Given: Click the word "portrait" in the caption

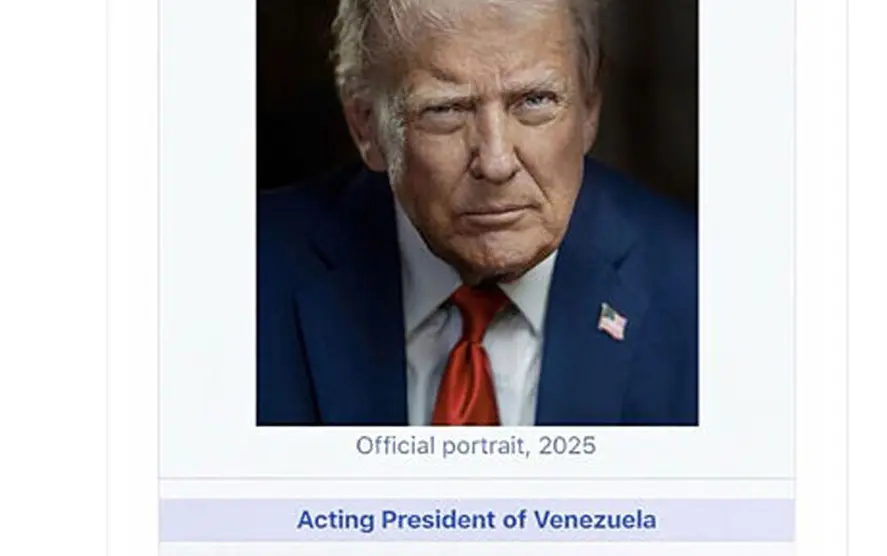Looking at the screenshot, I should 486,446.
